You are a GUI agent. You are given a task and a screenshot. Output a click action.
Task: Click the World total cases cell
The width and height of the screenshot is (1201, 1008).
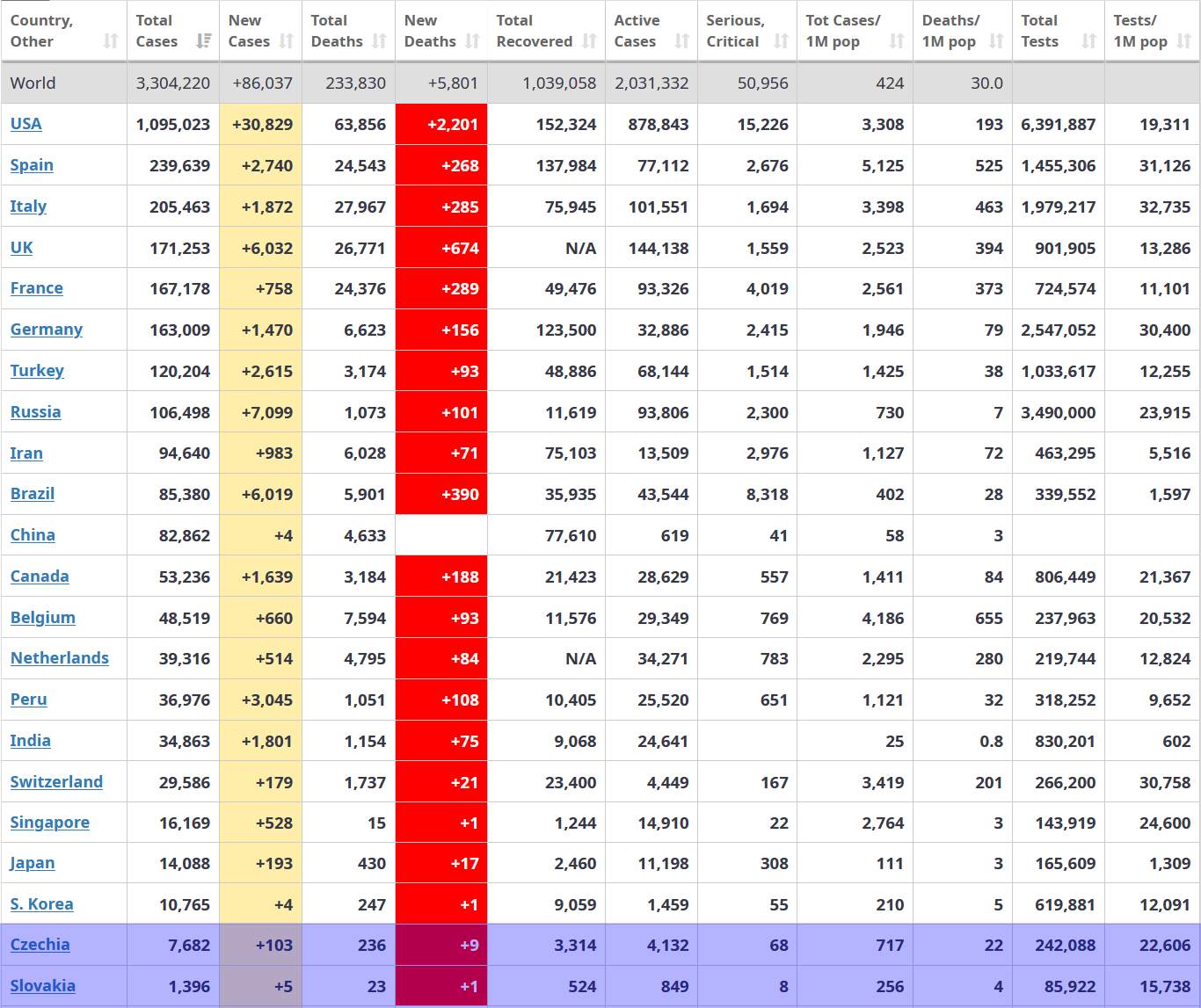[x=173, y=83]
